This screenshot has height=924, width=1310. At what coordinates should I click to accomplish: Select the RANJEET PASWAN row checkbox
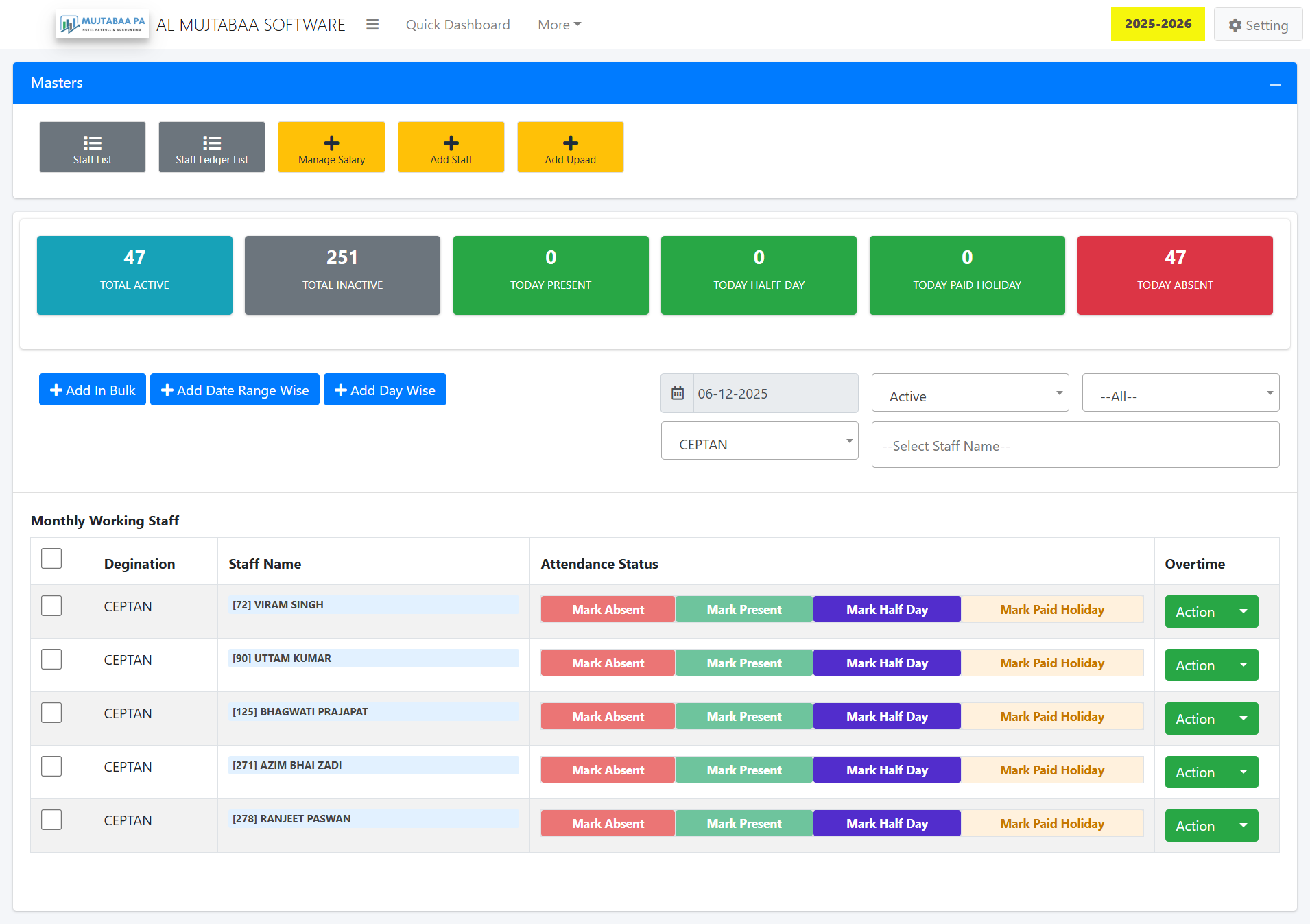click(51, 820)
